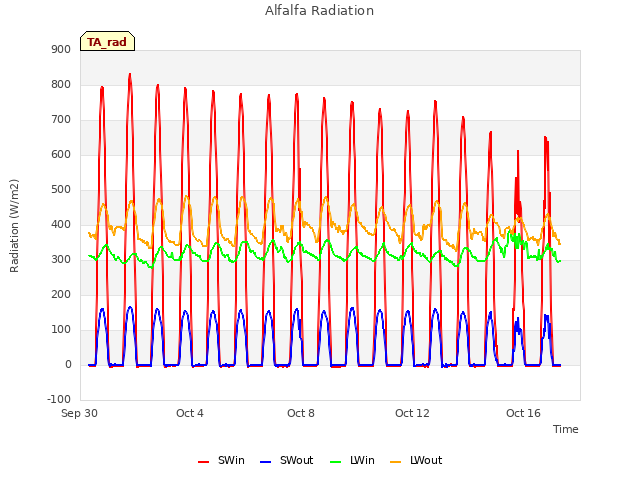Click the 600 y-axis tick label
This screenshot has height=480, width=640.
point(61,154)
